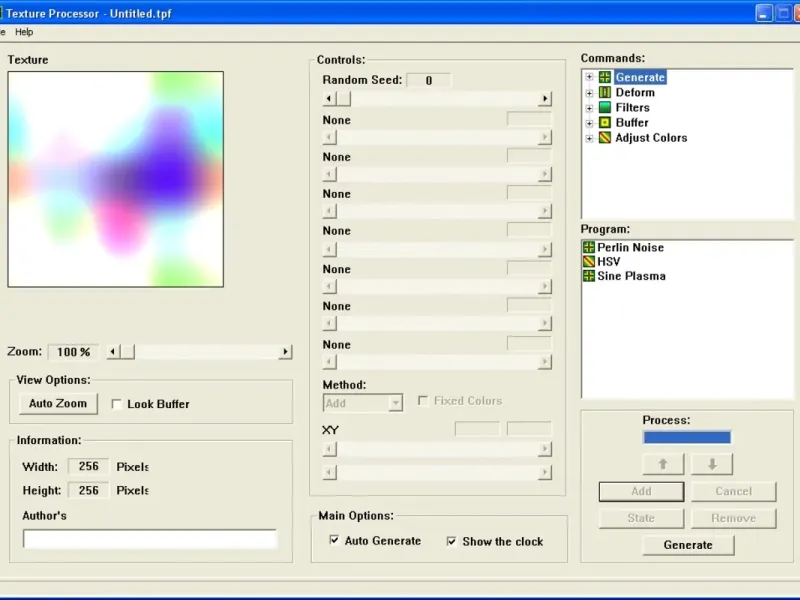Click the Auto Zoom button
This screenshot has width=800, height=600.
point(58,404)
